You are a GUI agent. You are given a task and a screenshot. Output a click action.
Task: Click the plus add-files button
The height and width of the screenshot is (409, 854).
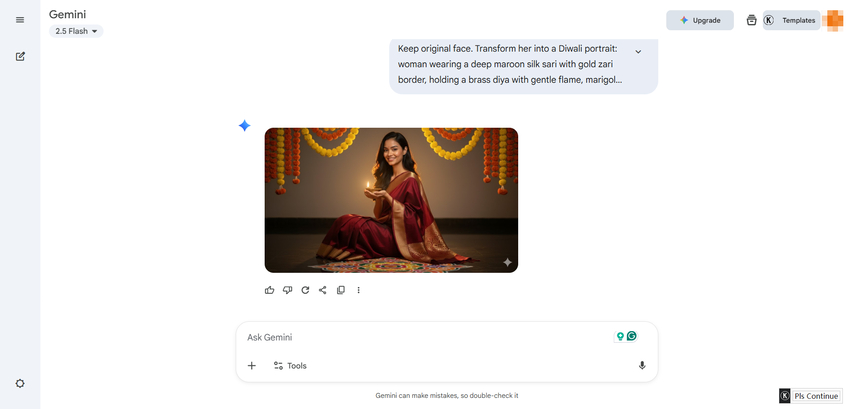click(252, 365)
